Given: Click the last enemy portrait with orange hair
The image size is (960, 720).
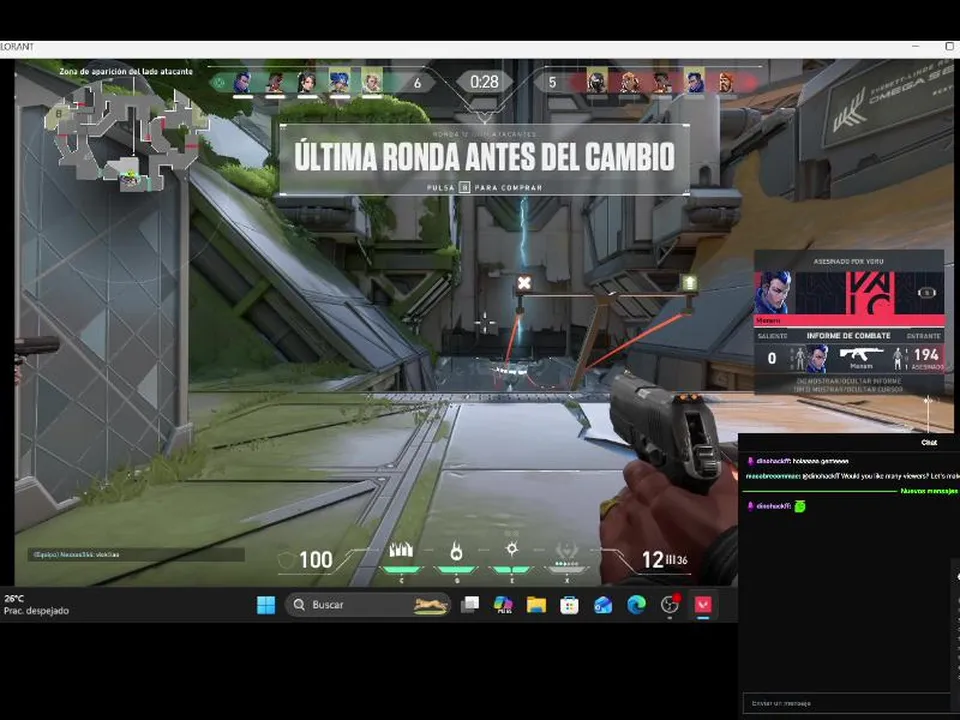Looking at the screenshot, I should (x=726, y=81).
